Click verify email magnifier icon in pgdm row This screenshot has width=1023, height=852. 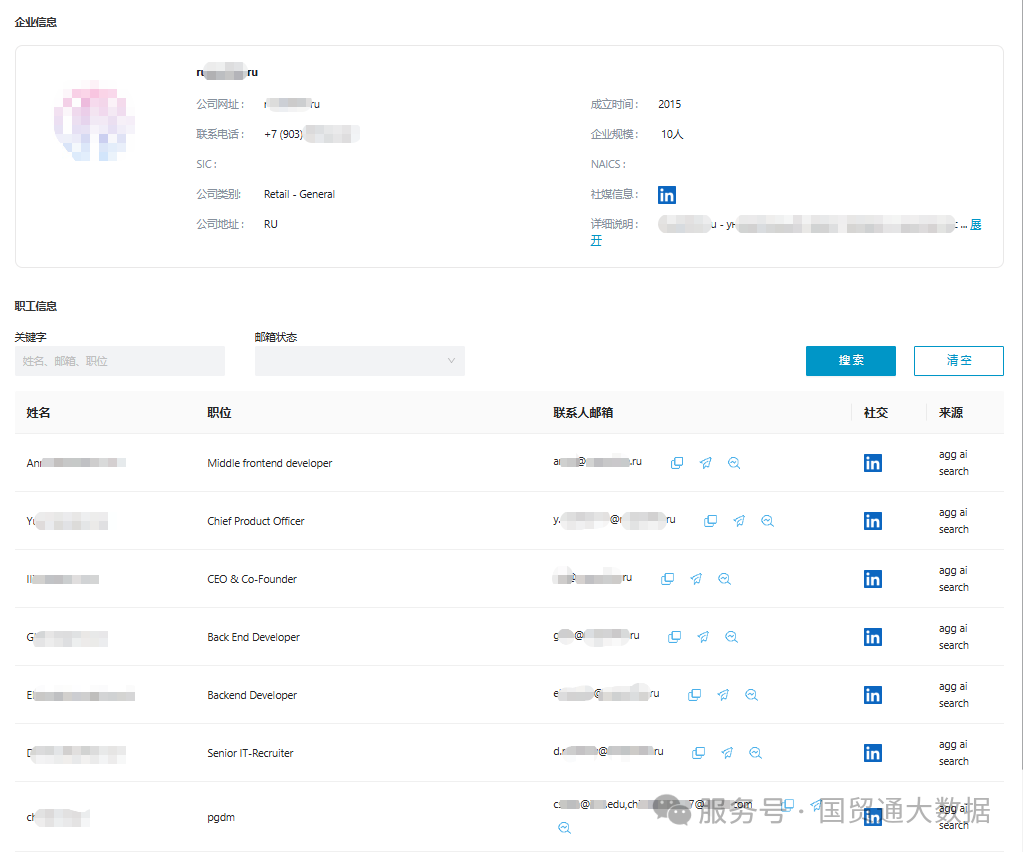coord(564,828)
